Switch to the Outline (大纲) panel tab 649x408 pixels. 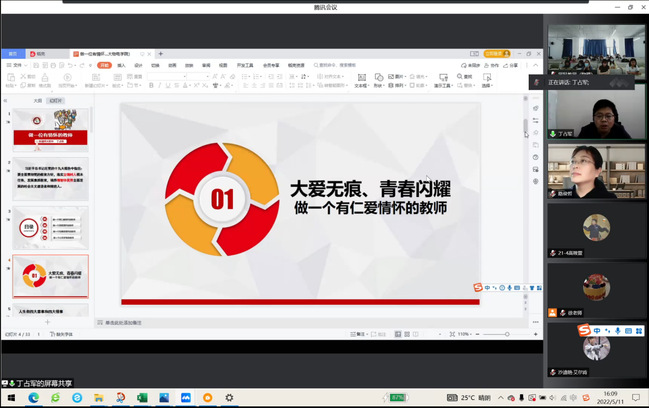38,100
